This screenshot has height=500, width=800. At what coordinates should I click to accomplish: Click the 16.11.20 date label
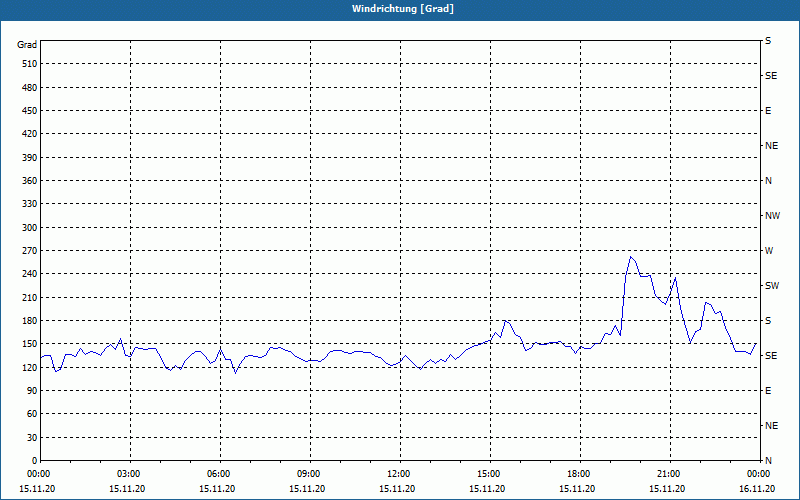[x=757, y=489]
